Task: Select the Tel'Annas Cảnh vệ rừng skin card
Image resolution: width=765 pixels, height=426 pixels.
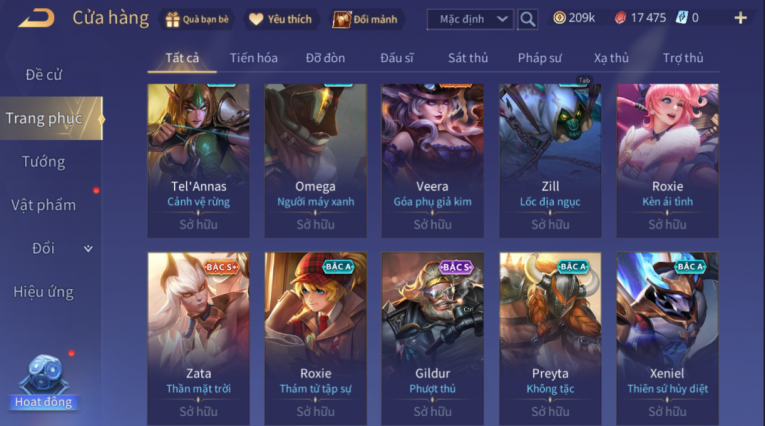Action: 199,161
